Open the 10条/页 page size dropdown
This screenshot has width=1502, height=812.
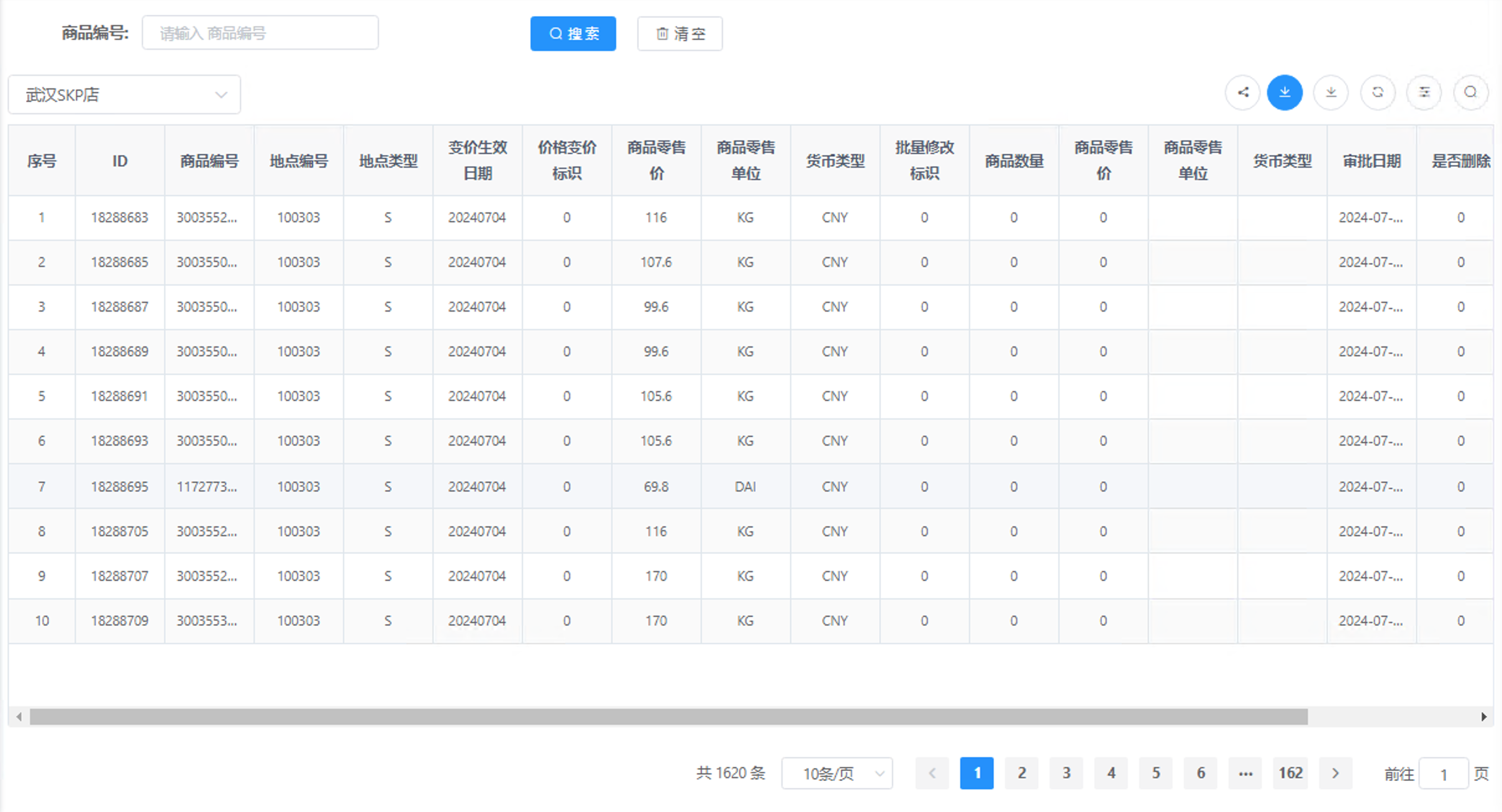tap(837, 773)
